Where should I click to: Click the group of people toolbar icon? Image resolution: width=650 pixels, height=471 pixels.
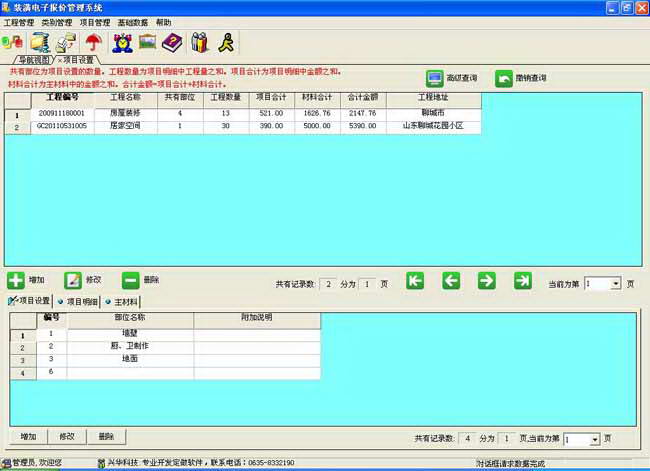199,42
